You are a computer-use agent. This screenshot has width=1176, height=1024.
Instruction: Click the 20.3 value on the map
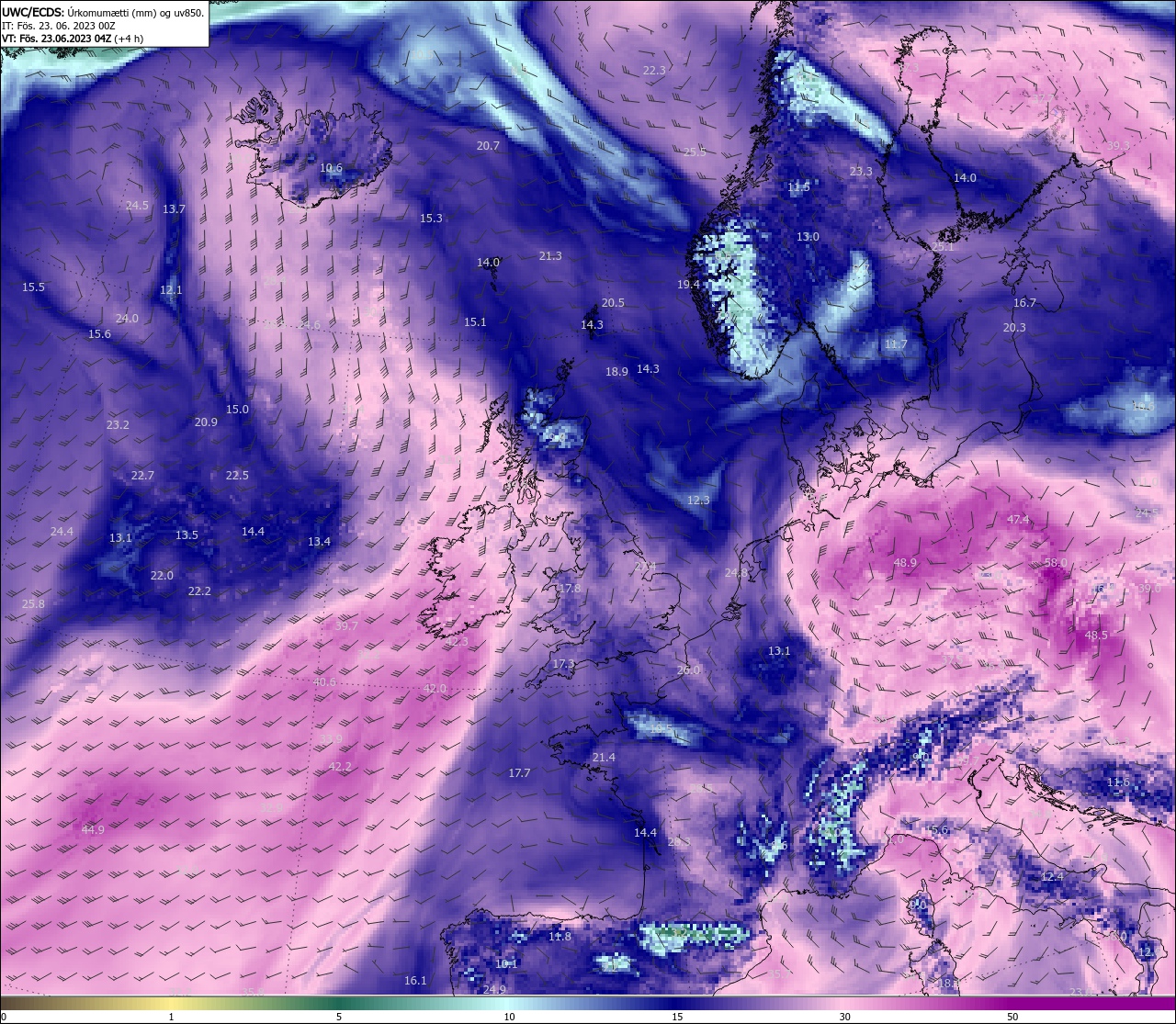(1014, 328)
